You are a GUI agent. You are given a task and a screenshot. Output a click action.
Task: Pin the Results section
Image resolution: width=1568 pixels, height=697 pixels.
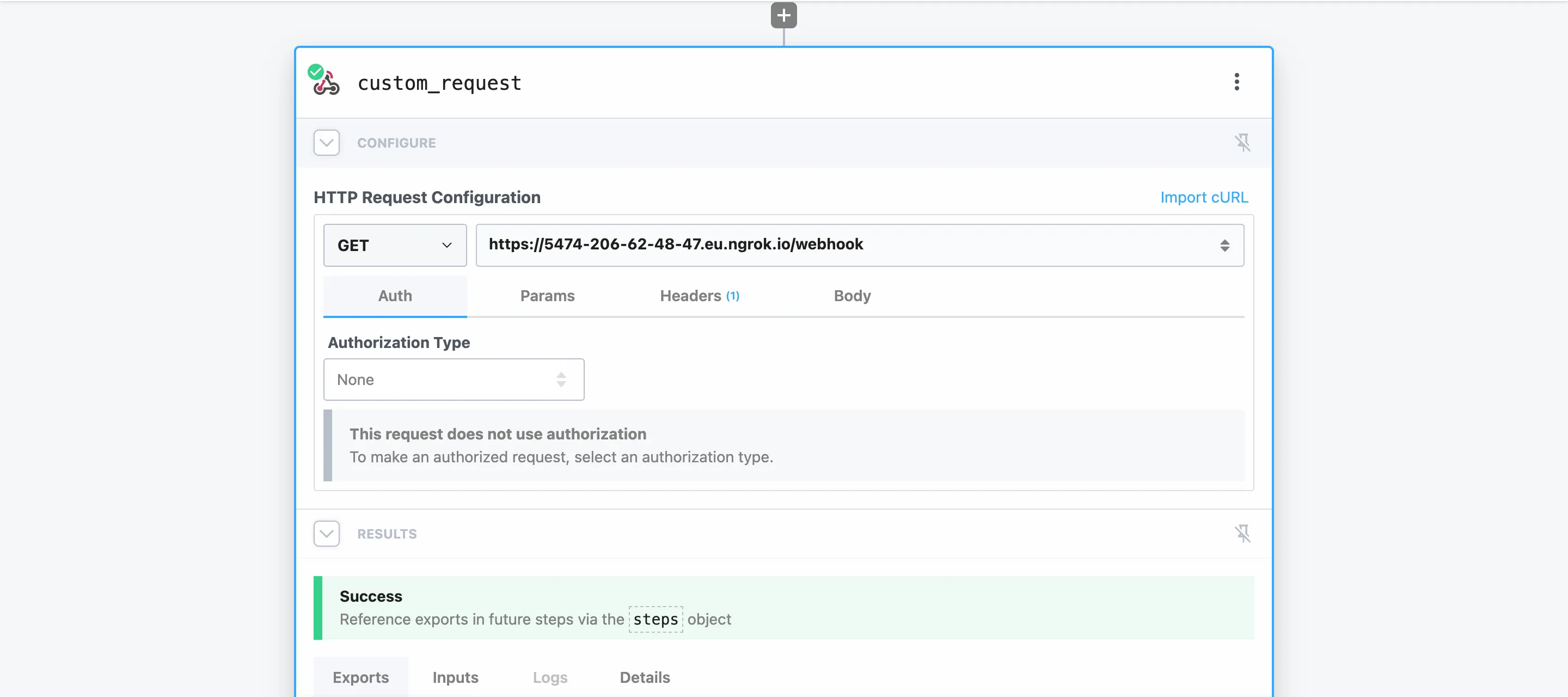click(1242, 534)
